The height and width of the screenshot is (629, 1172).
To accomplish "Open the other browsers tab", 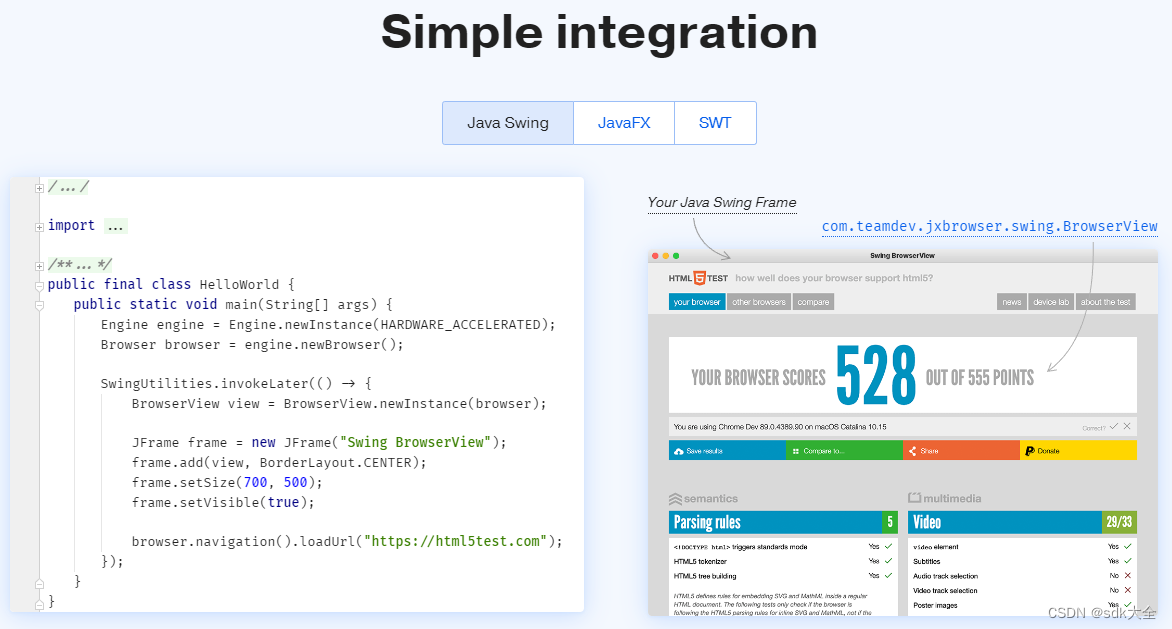I will [x=758, y=302].
